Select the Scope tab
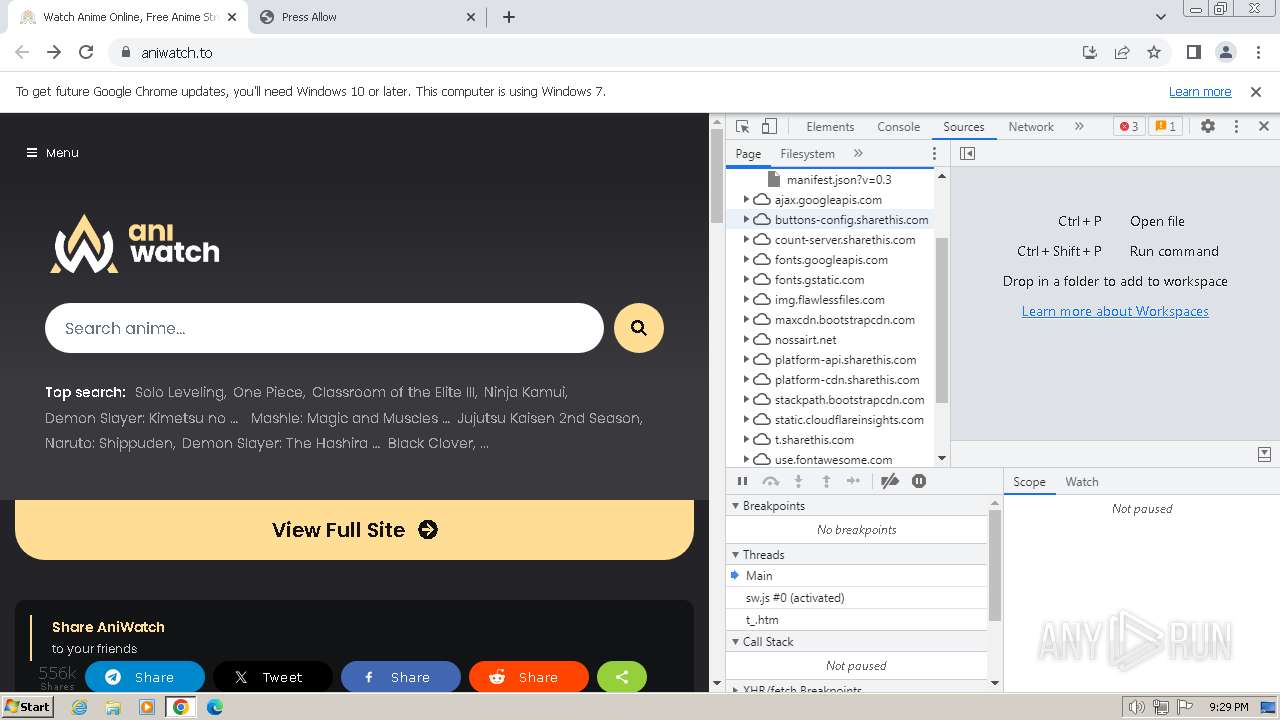The width and height of the screenshot is (1280, 720). (x=1029, y=482)
